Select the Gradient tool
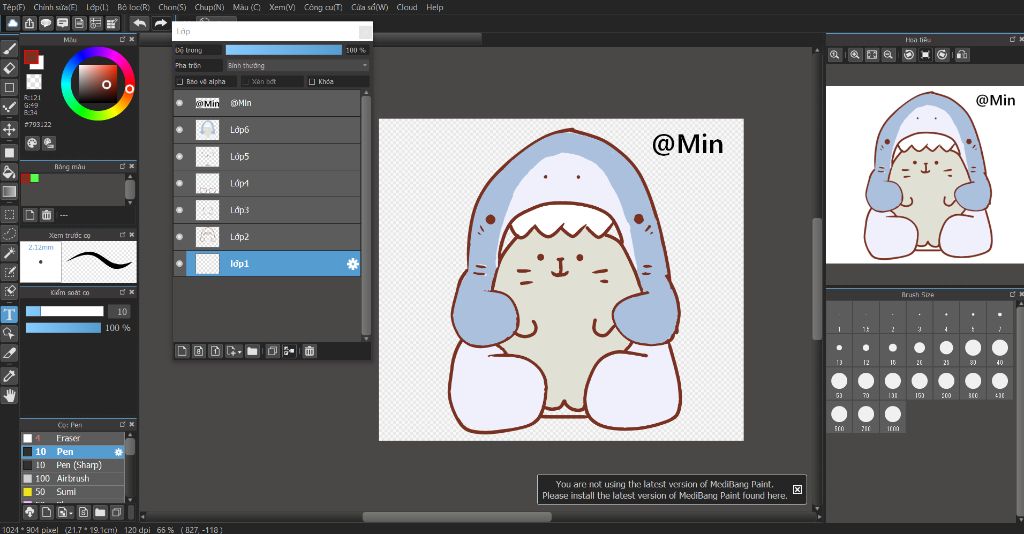1024x534 pixels. pyautogui.click(x=9, y=192)
